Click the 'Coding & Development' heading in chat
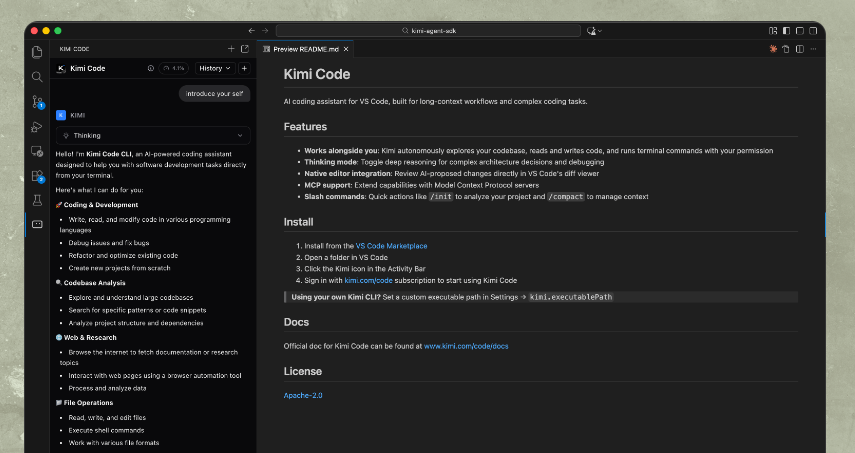855x453 pixels. coord(101,205)
